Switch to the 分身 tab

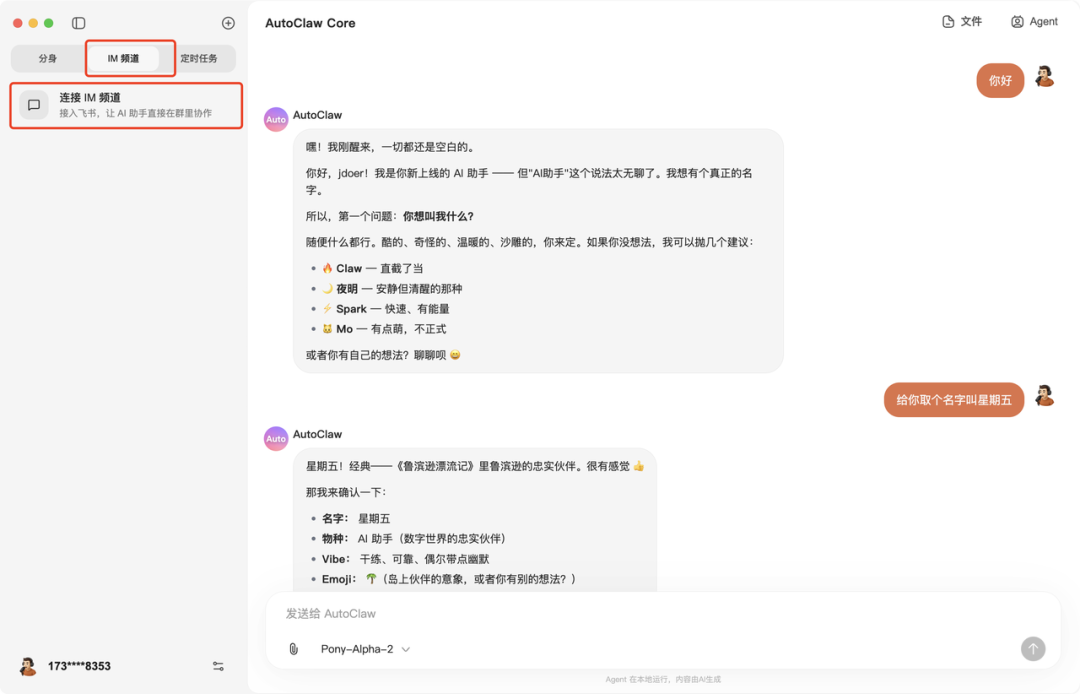[46, 58]
